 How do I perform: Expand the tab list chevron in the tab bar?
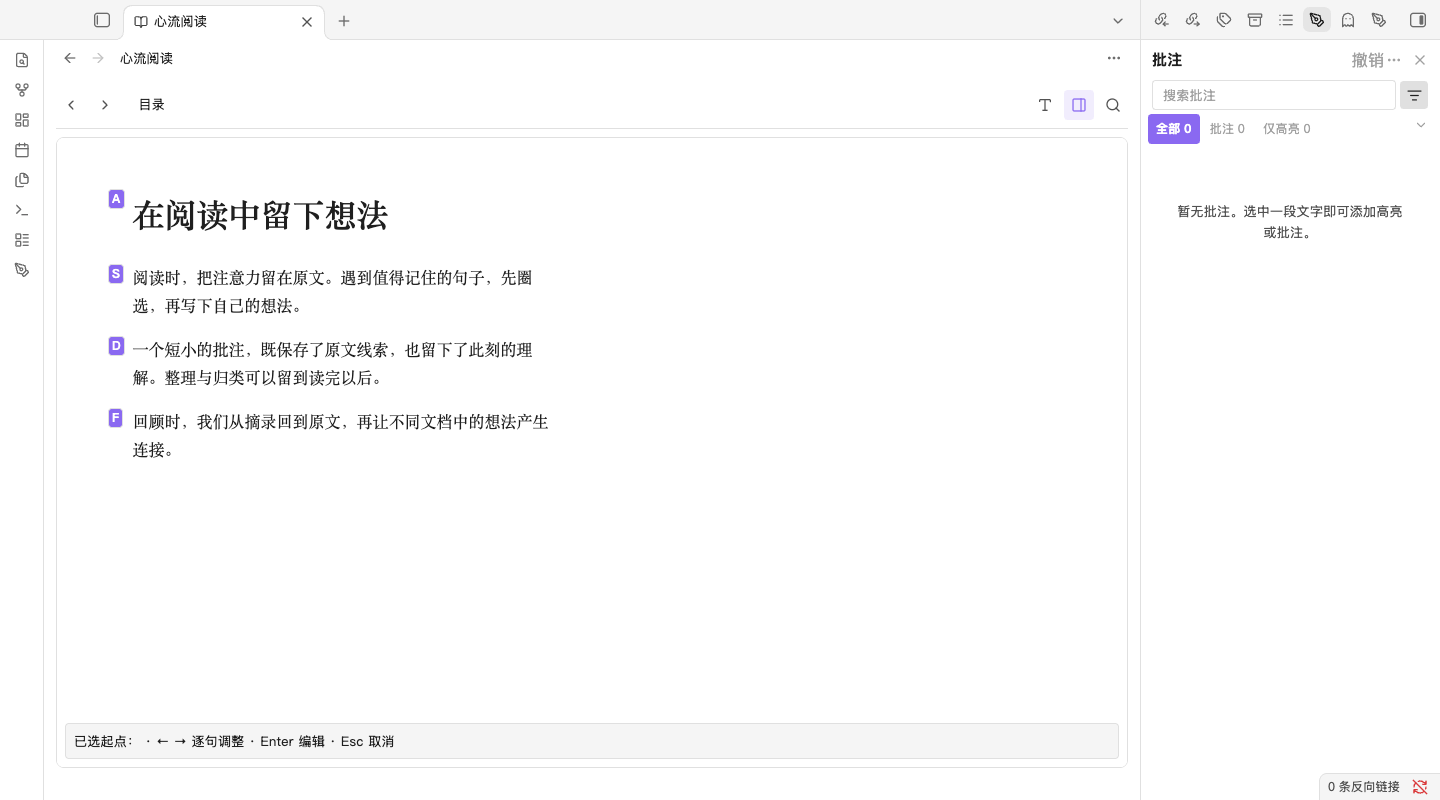pos(1118,21)
